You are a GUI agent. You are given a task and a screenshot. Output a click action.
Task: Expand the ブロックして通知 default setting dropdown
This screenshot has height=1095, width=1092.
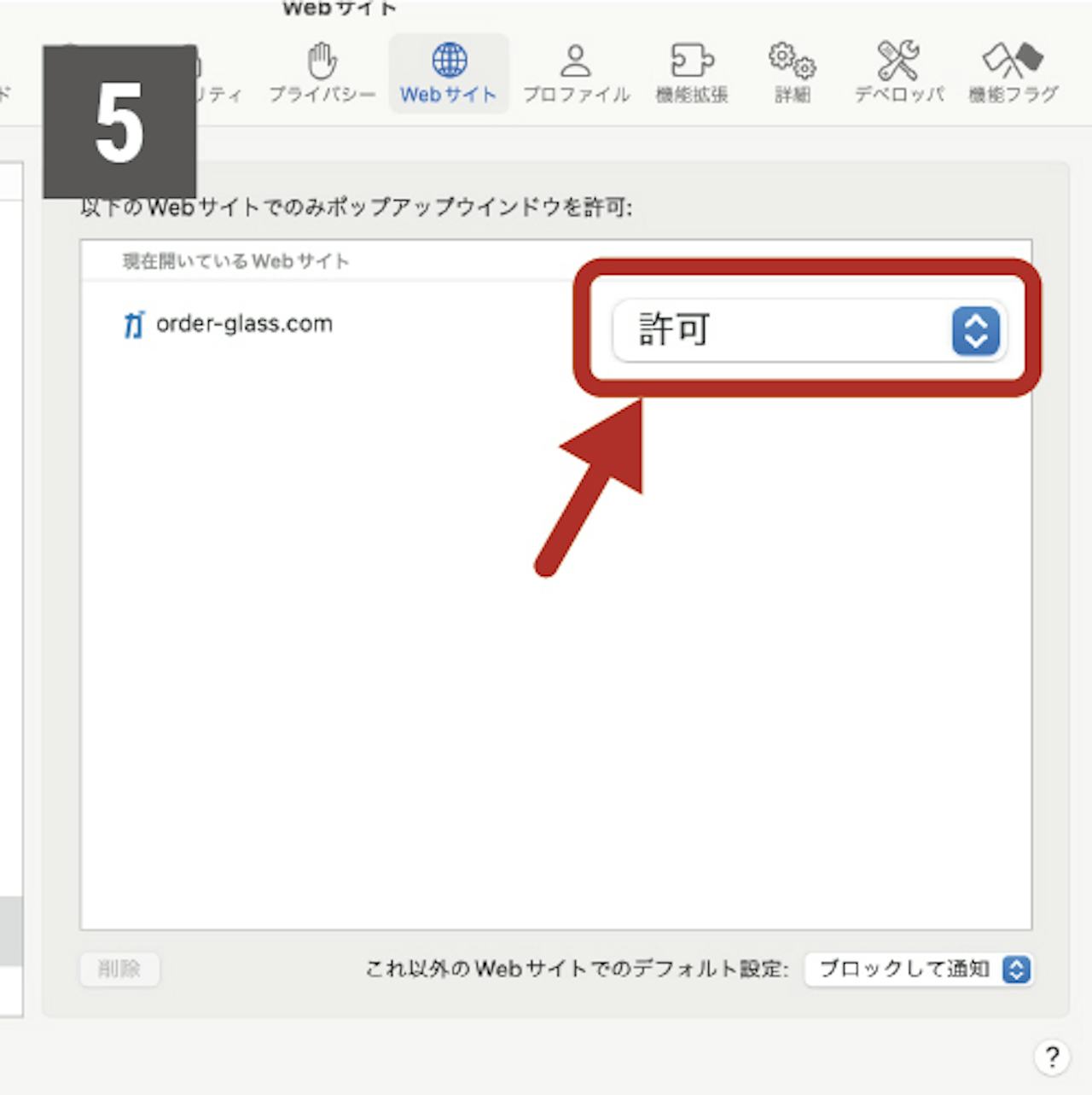point(919,970)
